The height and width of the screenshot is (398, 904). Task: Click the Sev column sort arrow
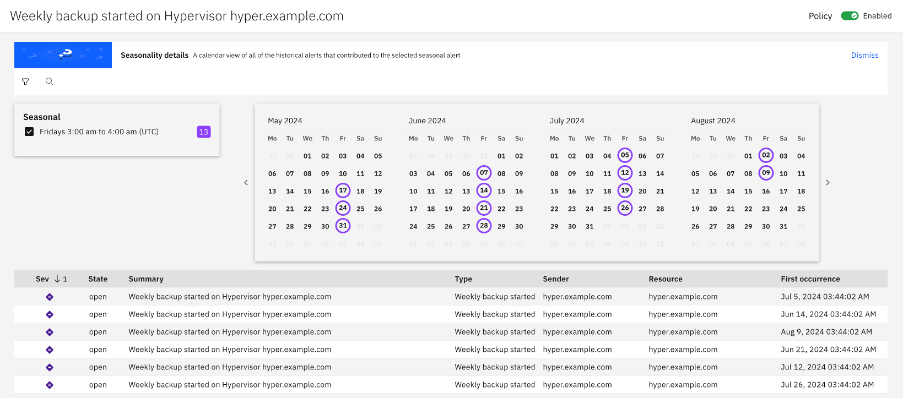pyautogui.click(x=57, y=279)
